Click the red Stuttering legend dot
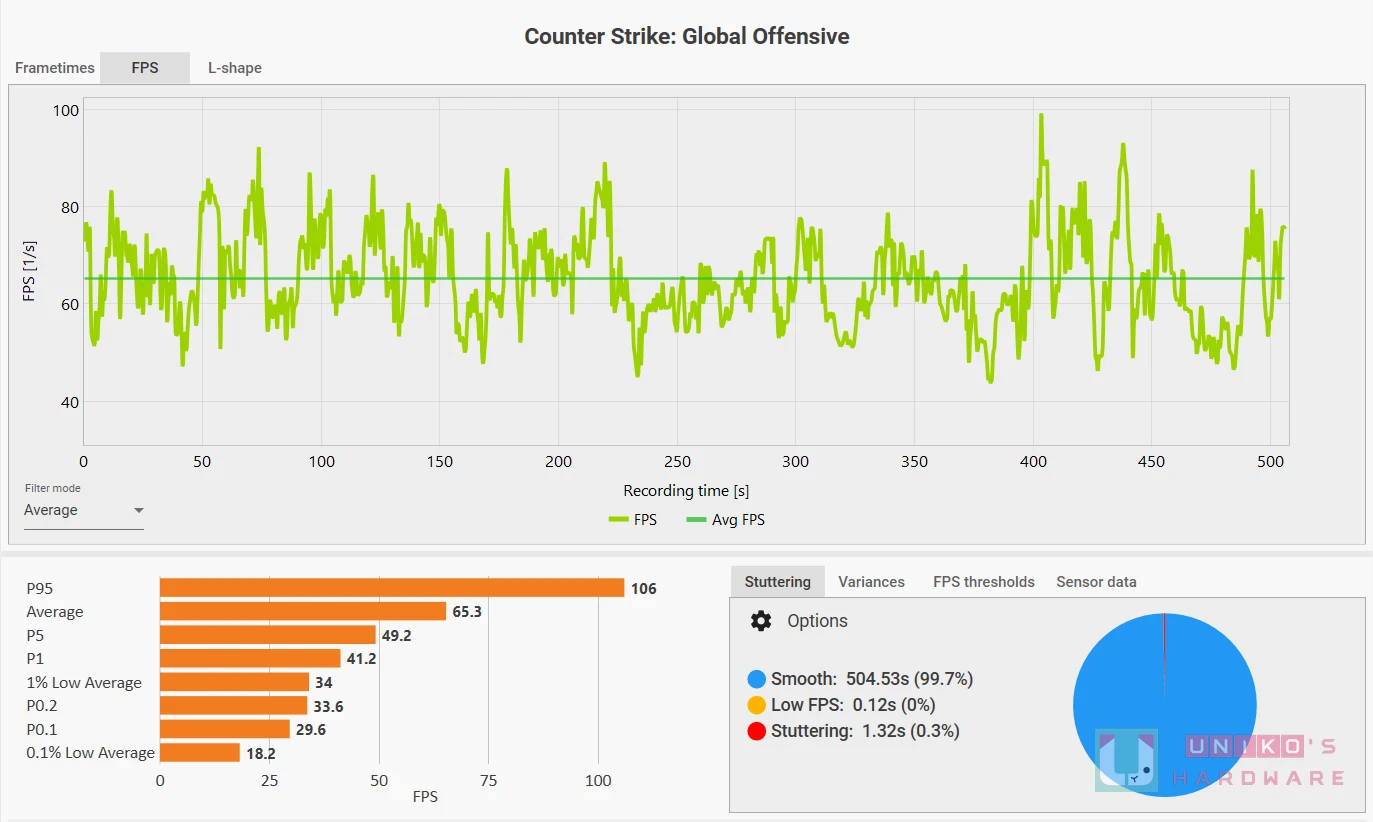 [x=757, y=731]
